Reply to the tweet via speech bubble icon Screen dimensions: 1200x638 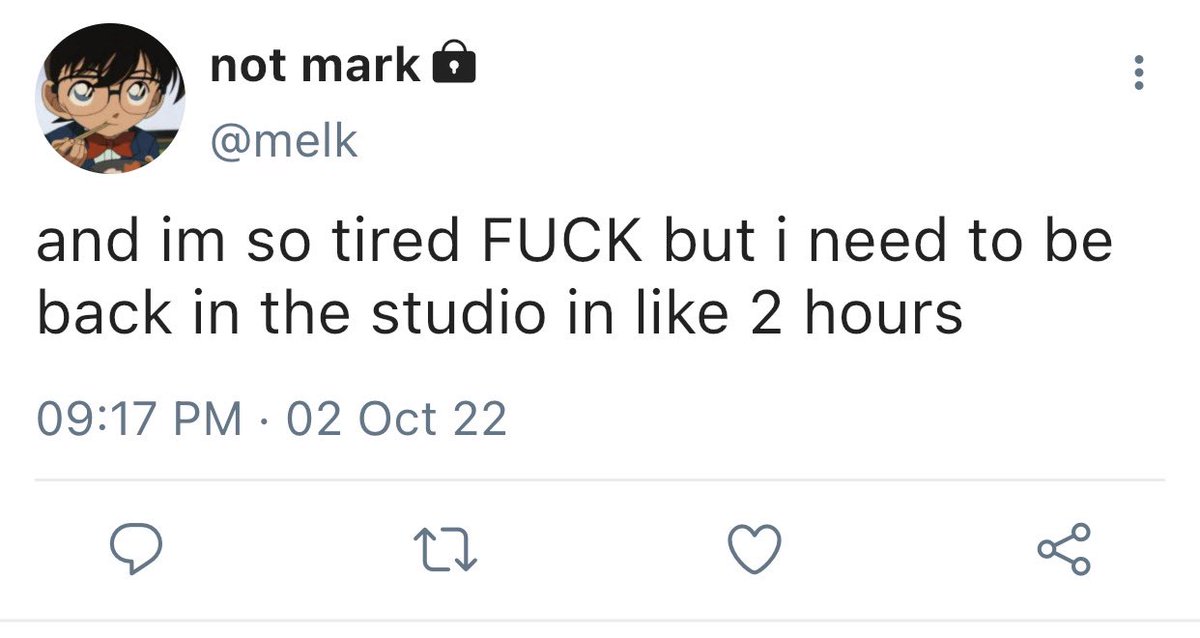[x=135, y=551]
